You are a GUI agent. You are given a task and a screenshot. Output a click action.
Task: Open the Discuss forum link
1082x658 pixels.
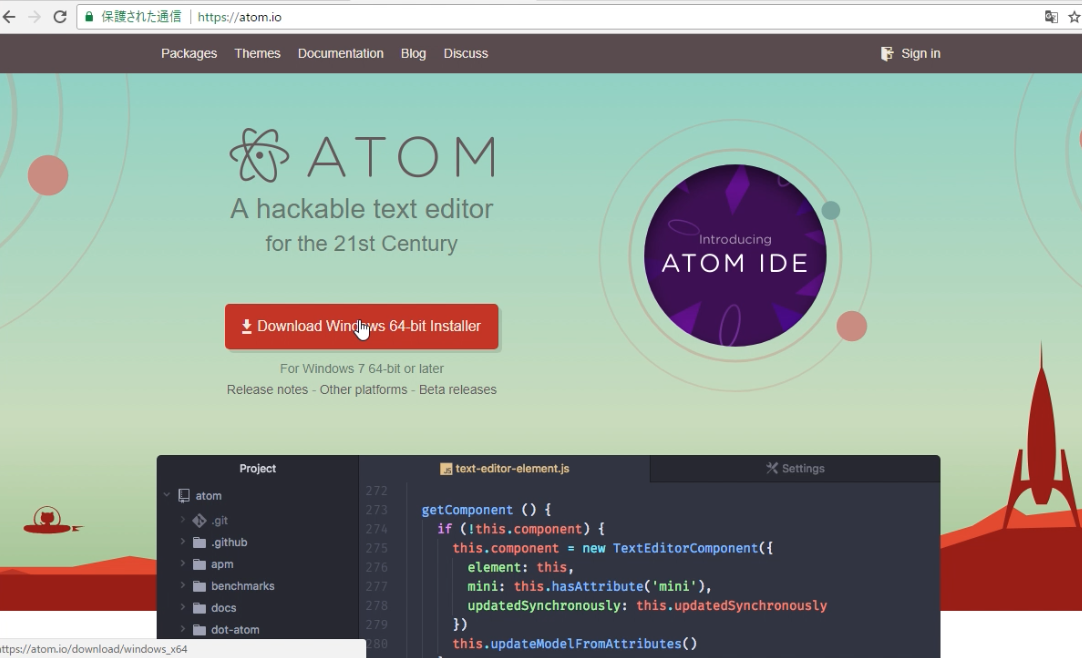466,54
